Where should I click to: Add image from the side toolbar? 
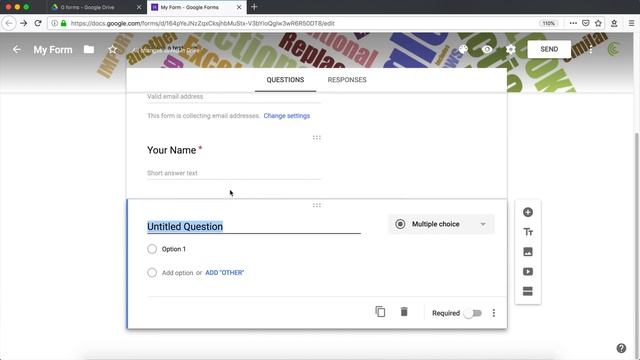(x=528, y=252)
